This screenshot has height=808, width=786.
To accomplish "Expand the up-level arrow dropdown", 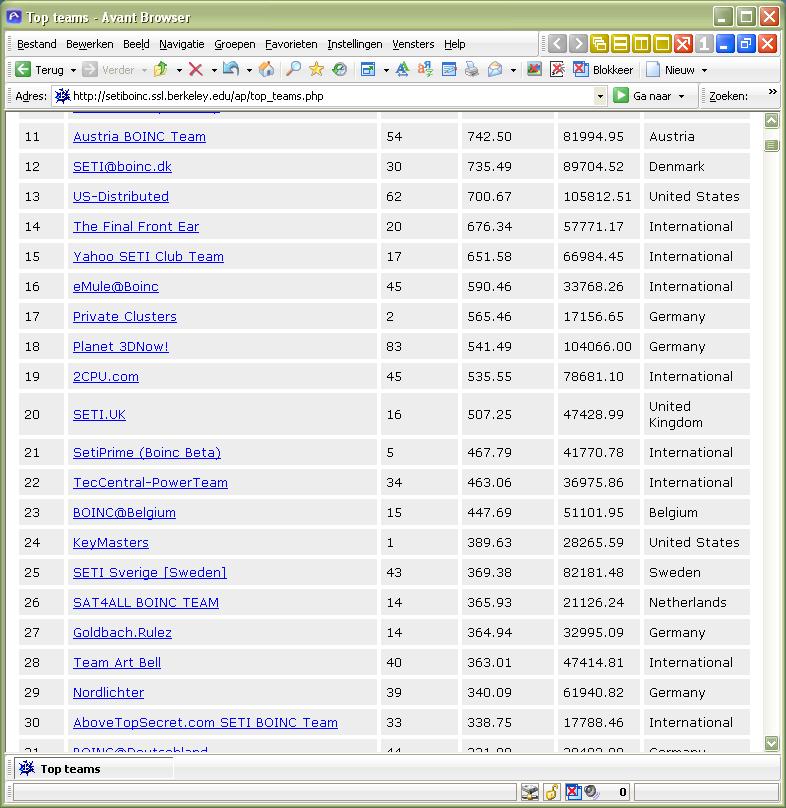I will coord(179,70).
